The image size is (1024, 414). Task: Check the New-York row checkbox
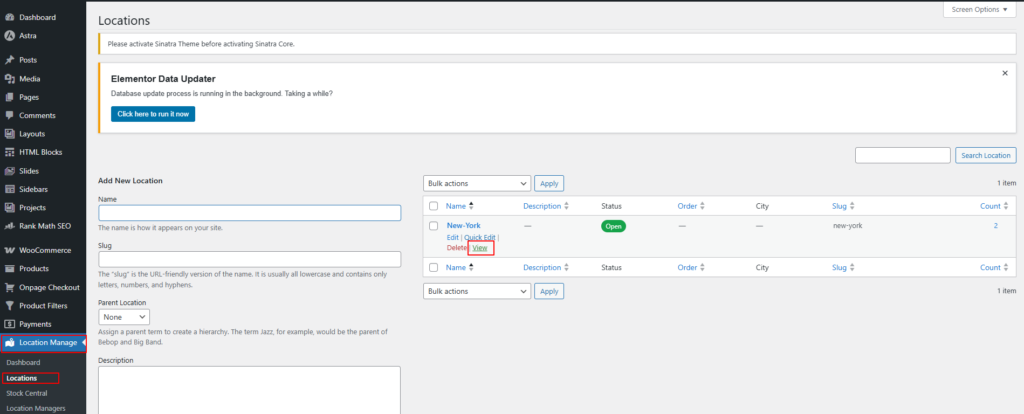tap(433, 227)
